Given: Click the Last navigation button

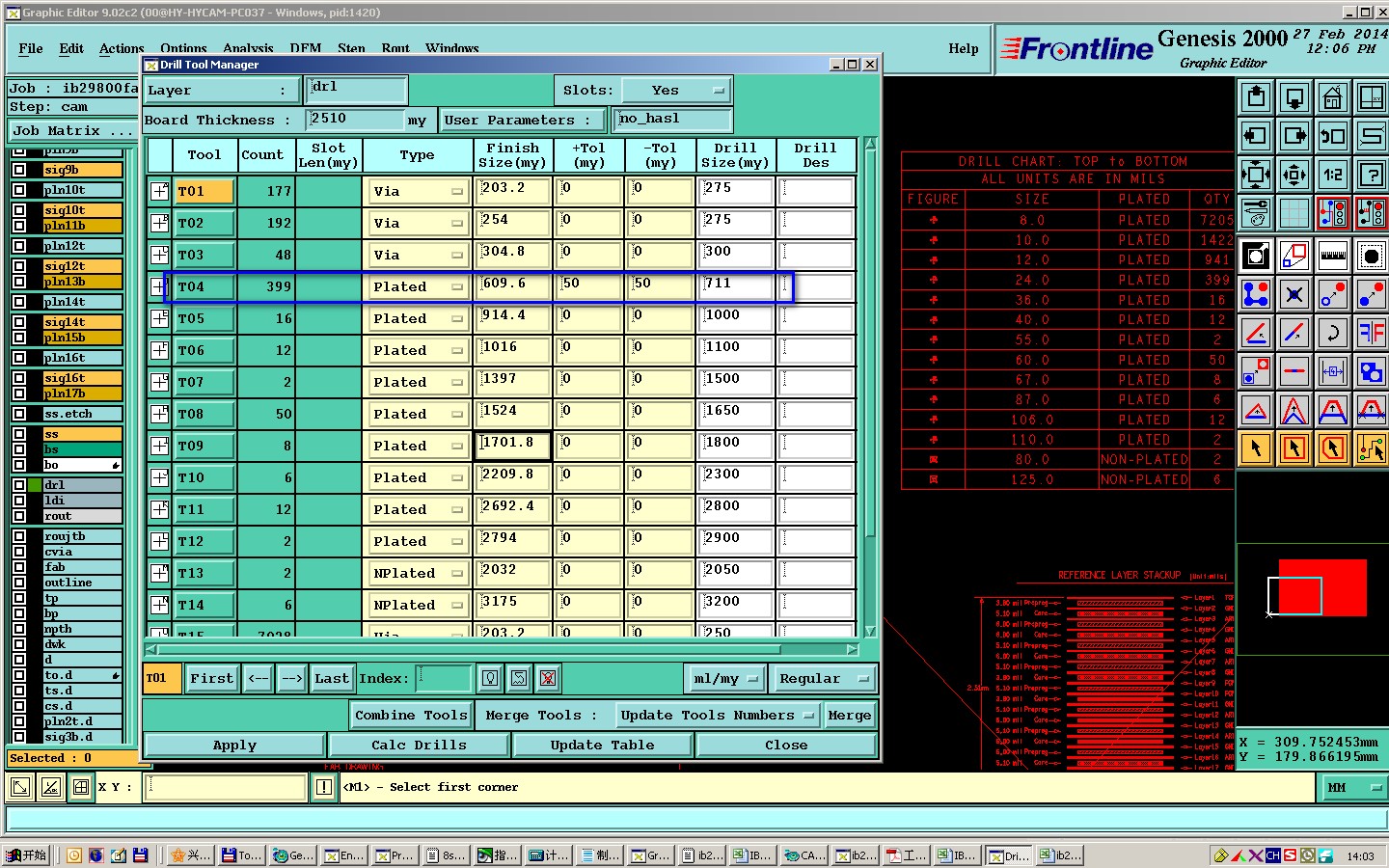Looking at the screenshot, I should 332,679.
